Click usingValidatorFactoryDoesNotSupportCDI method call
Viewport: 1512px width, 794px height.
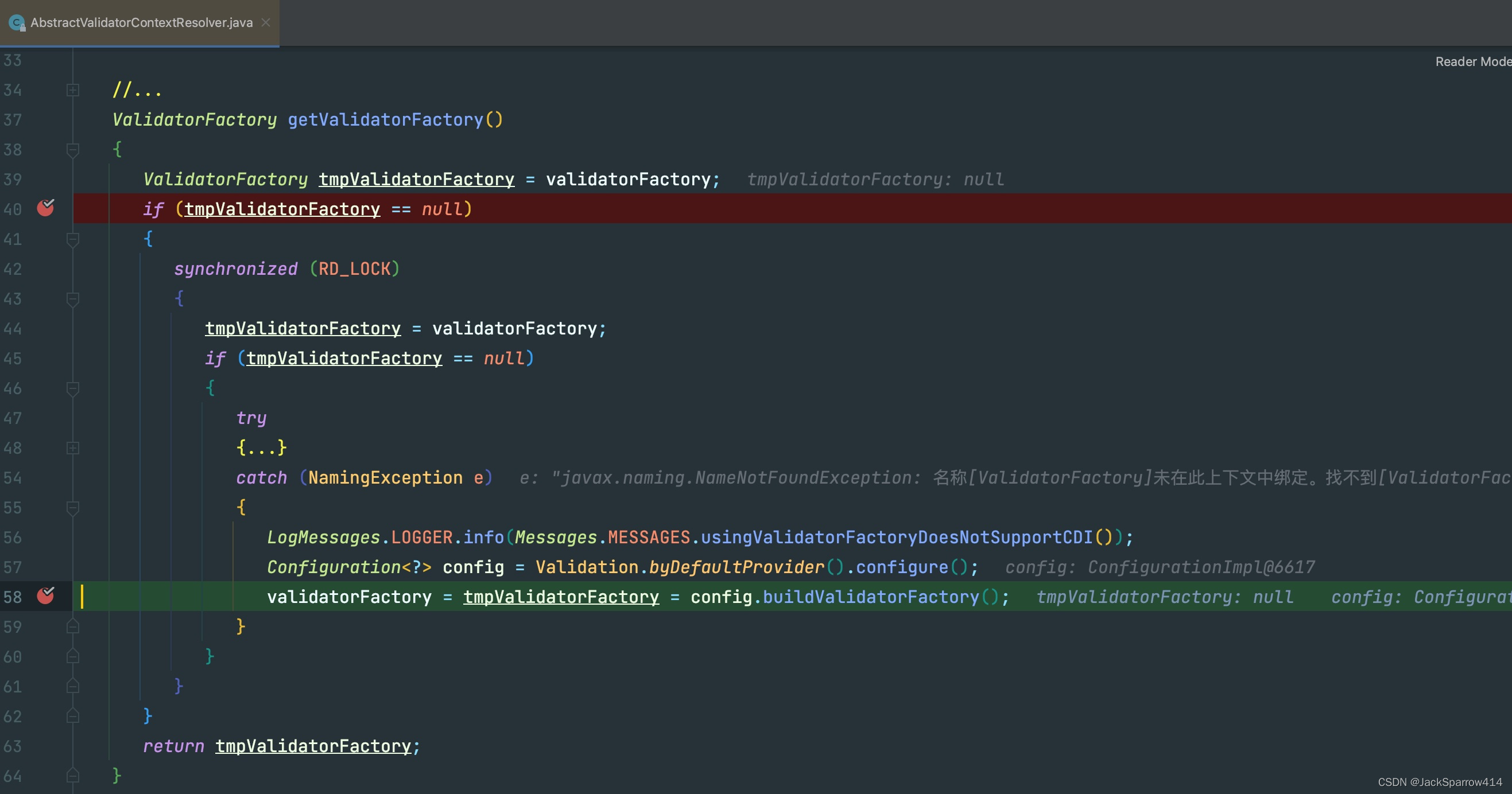pyautogui.click(x=897, y=537)
